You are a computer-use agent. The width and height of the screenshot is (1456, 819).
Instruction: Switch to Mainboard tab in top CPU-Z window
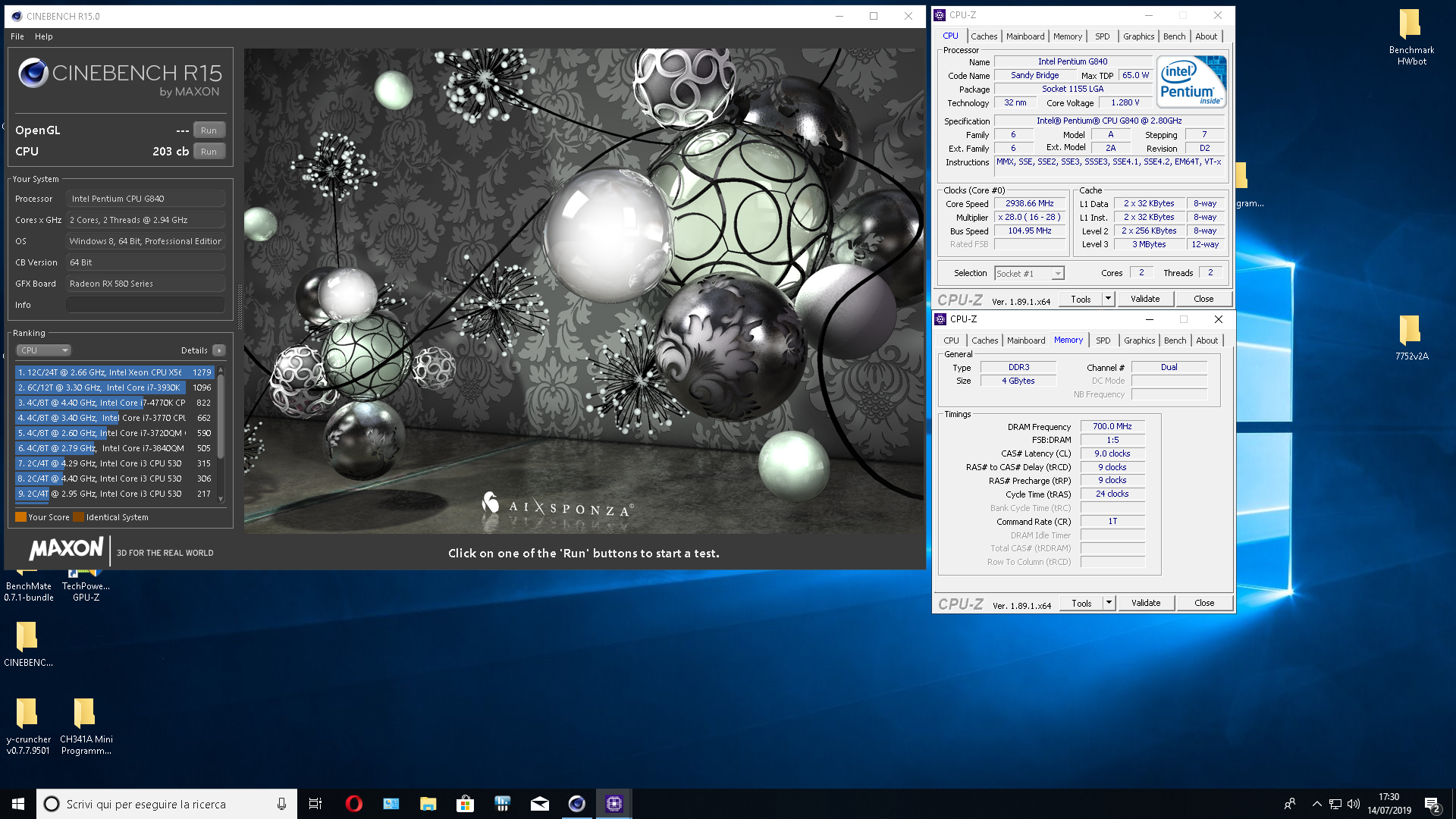1025,36
